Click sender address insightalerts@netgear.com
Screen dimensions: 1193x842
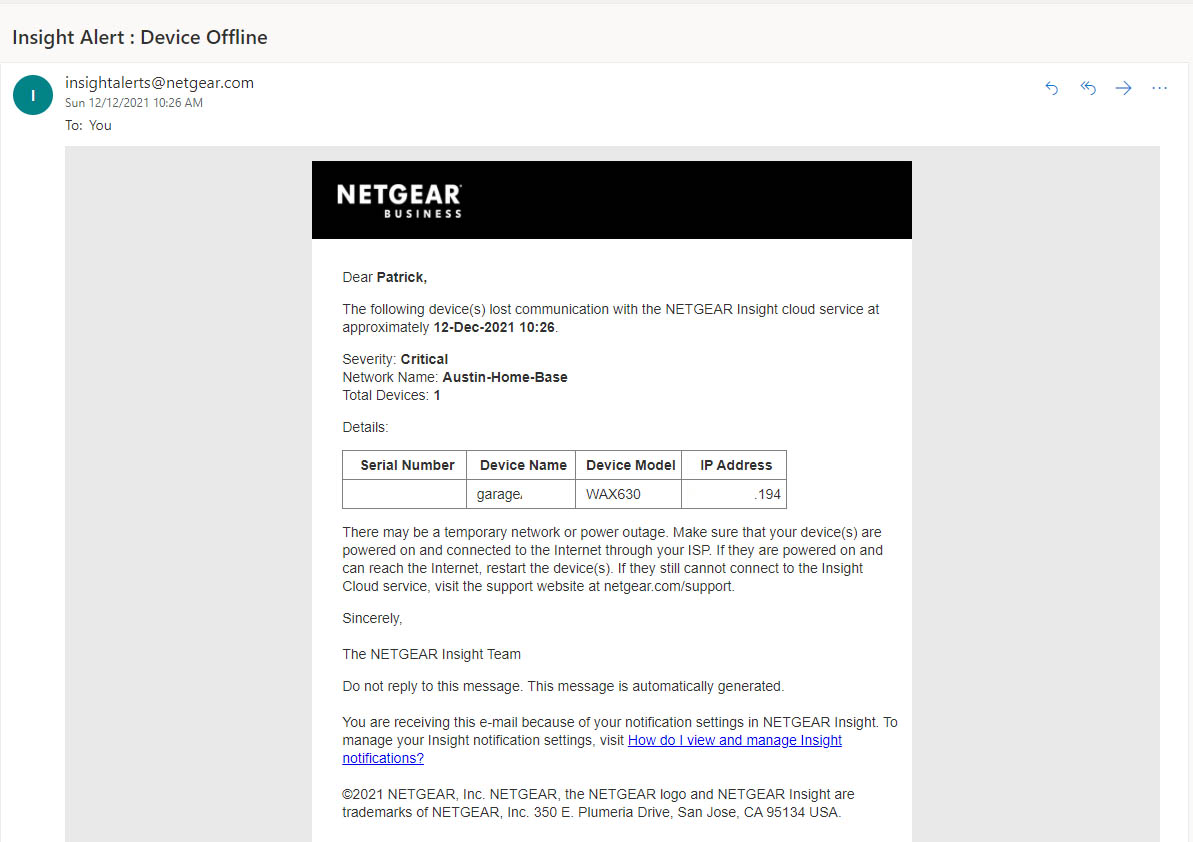click(159, 83)
